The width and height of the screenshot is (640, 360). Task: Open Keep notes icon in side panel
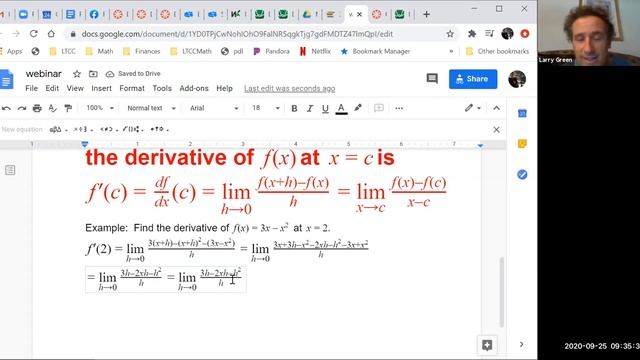(x=522, y=144)
